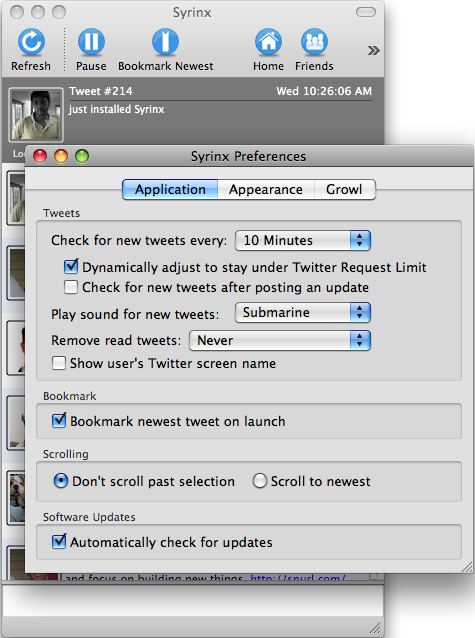Disable Automatically check for updates
Image resolution: width=475 pixels, height=638 pixels.
click(59, 542)
